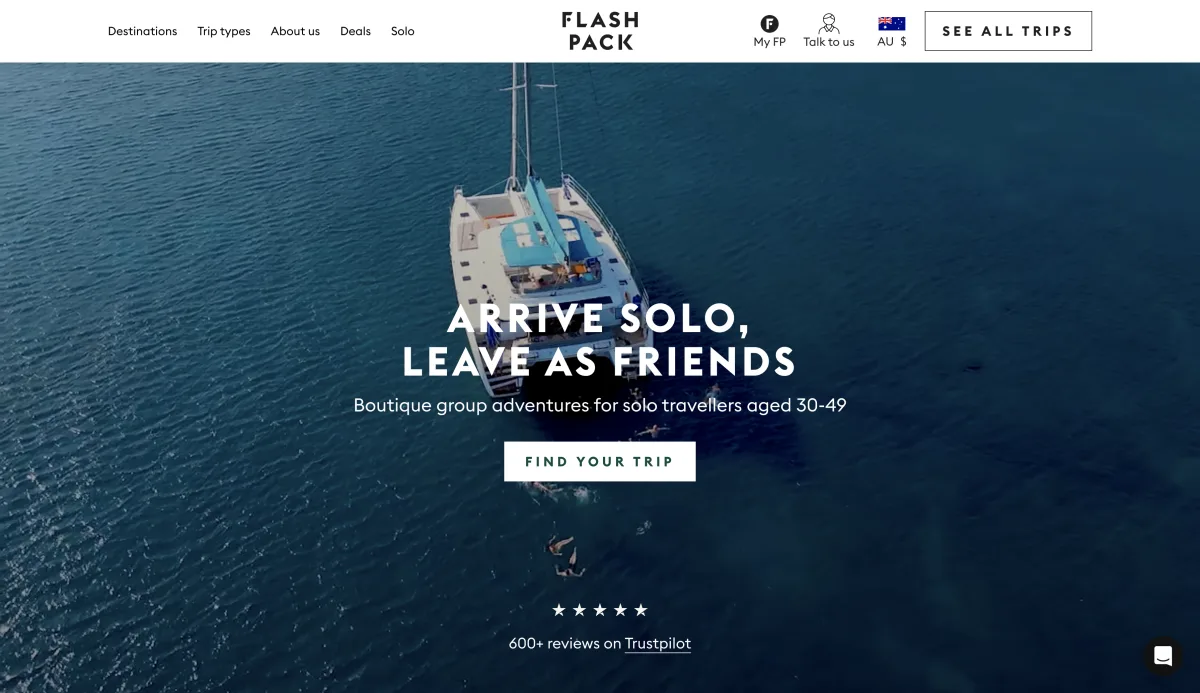Click the FIND YOUR TRIP button
Screen dimensions: 1200x693
pyautogui.click(x=600, y=462)
